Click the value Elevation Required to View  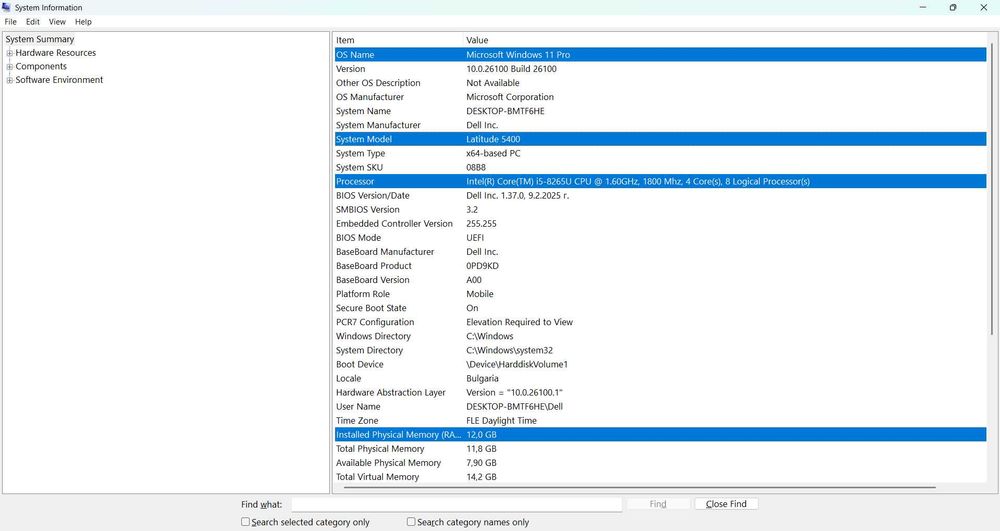point(519,322)
